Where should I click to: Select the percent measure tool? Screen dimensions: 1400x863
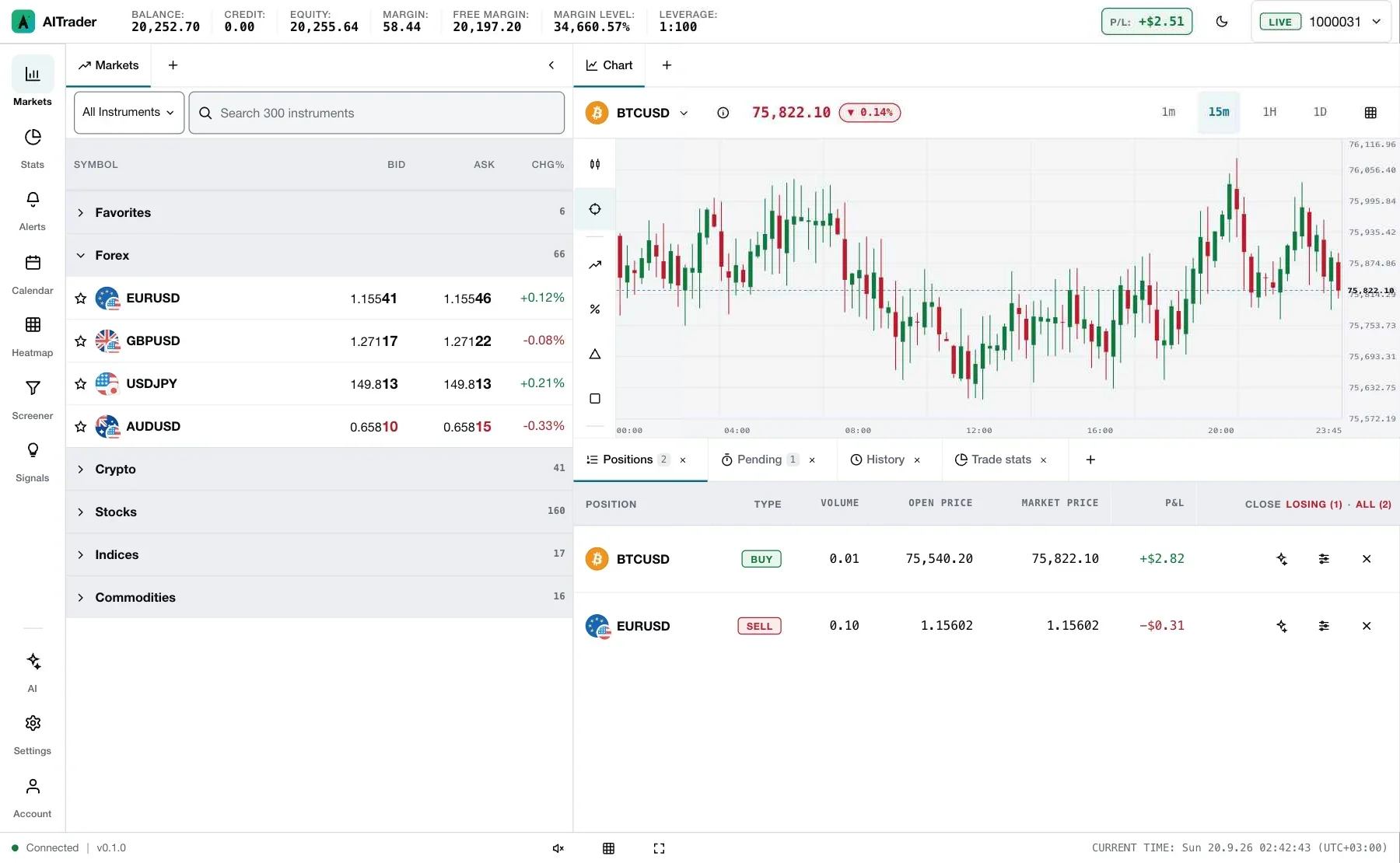pos(595,309)
